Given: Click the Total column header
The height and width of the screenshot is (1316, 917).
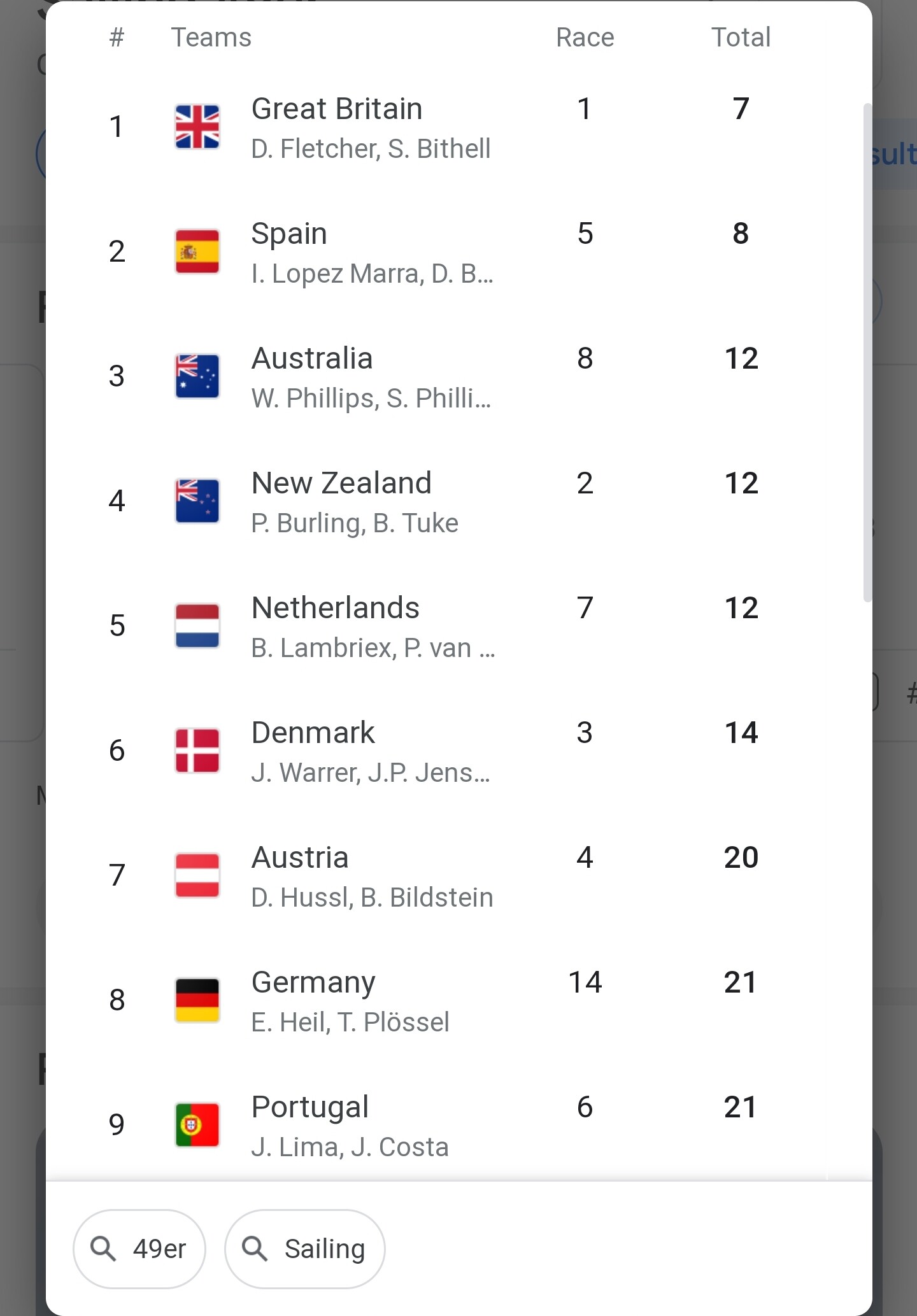Looking at the screenshot, I should 741,38.
